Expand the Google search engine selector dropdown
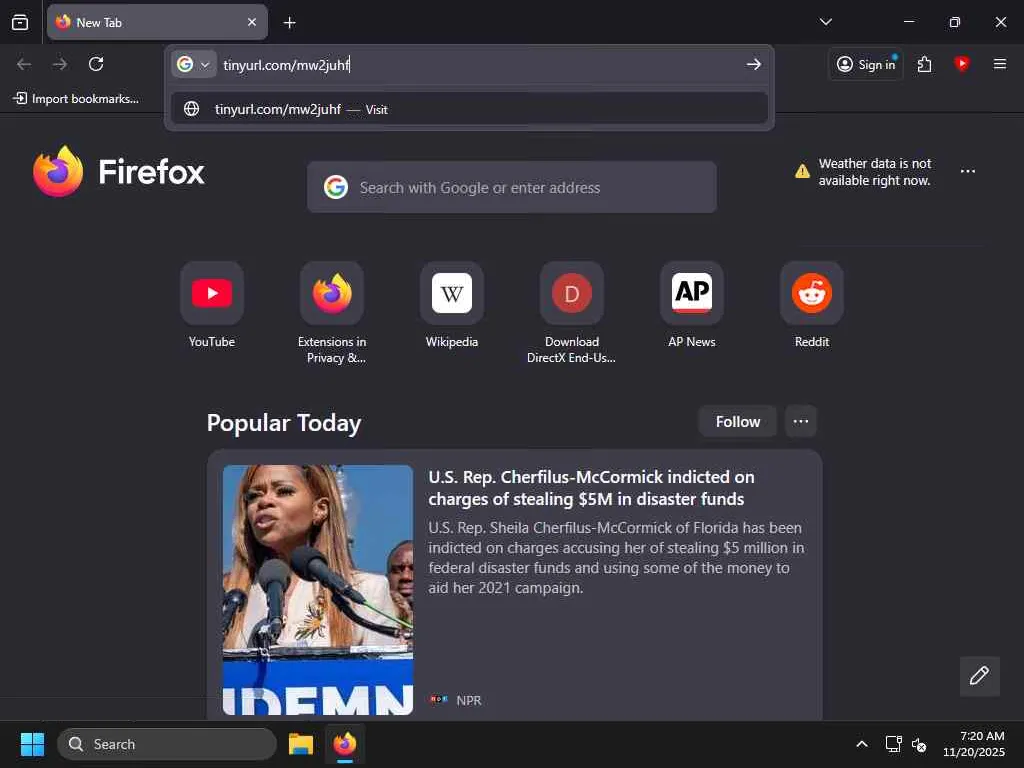The image size is (1024, 768). (x=194, y=64)
